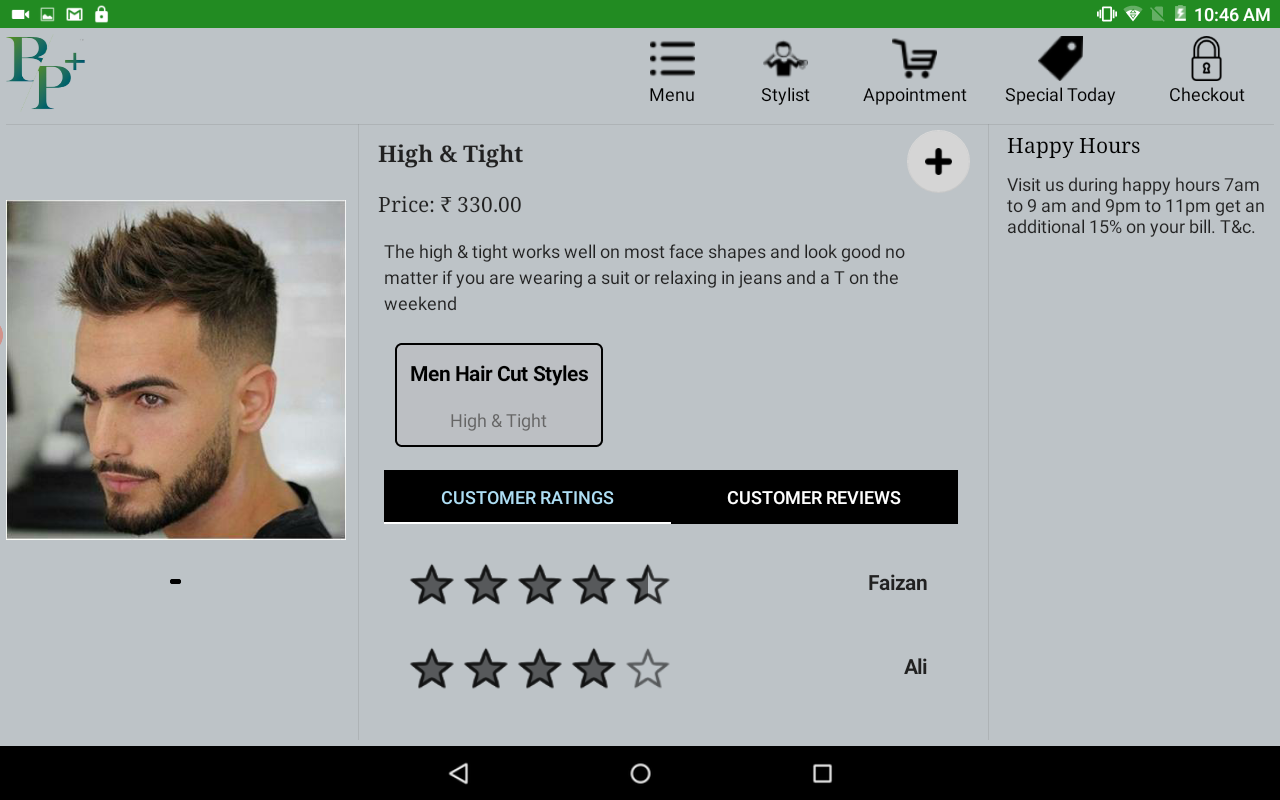Open the Menu hamburger icon
This screenshot has height=800, width=1280.
(x=672, y=59)
